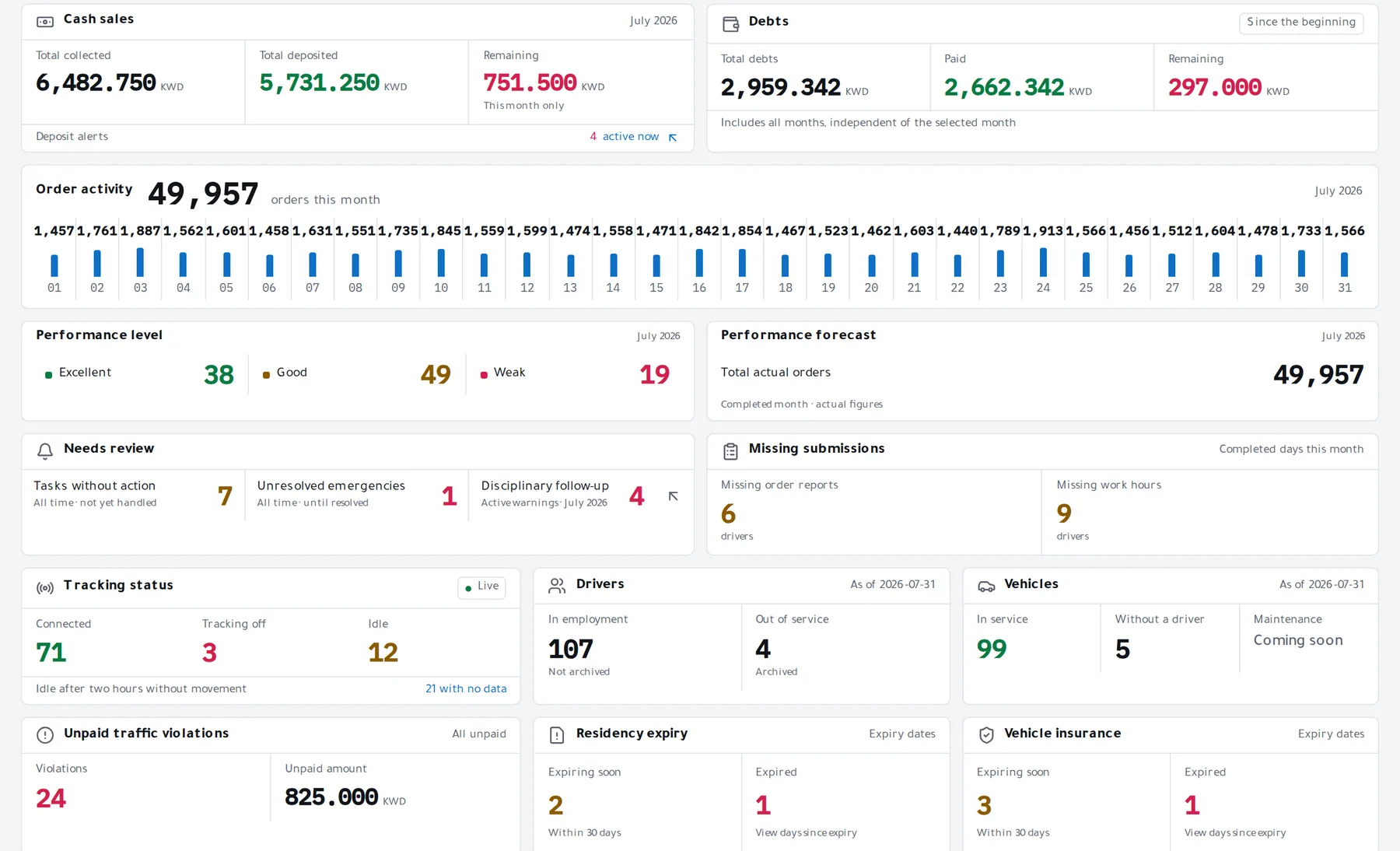
Task: Click Vehicle insurance Expiring soon count 3
Action: 984,806
